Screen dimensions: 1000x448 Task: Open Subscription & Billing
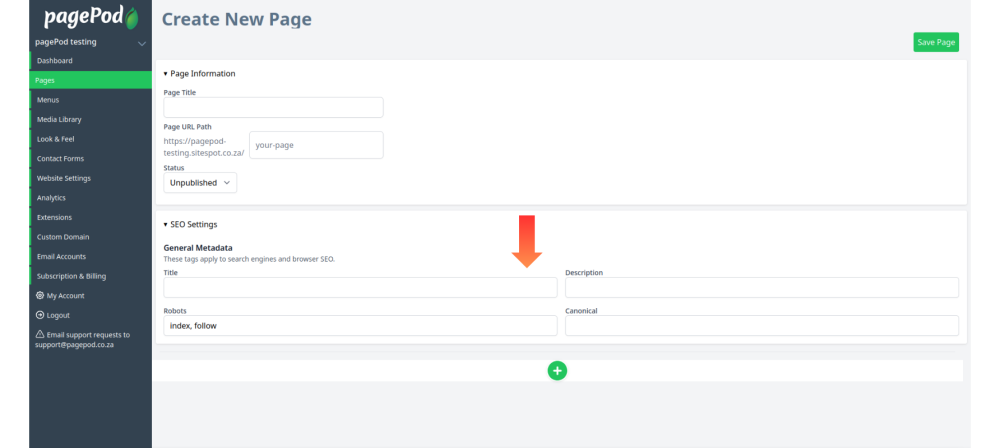91,276
